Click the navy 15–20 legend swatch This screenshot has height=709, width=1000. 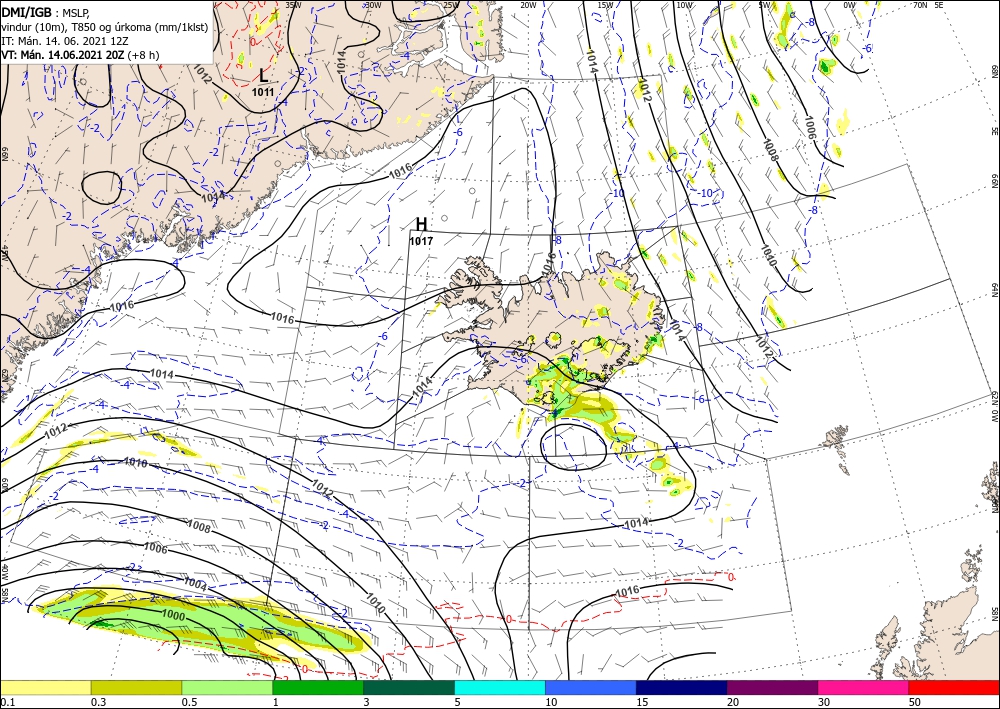pyautogui.click(x=682, y=687)
